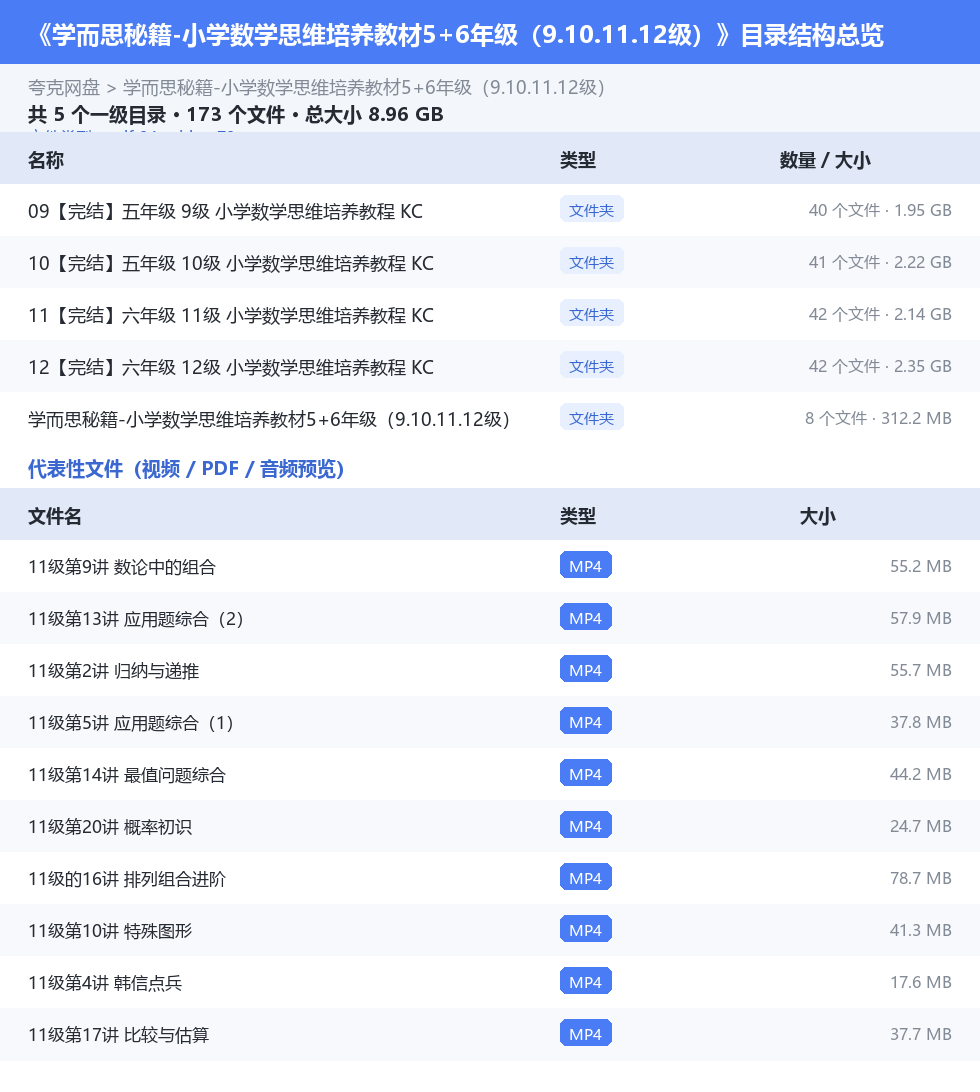Select file 11级第20讲 概率初识
980x1092 pixels.
click(110, 827)
